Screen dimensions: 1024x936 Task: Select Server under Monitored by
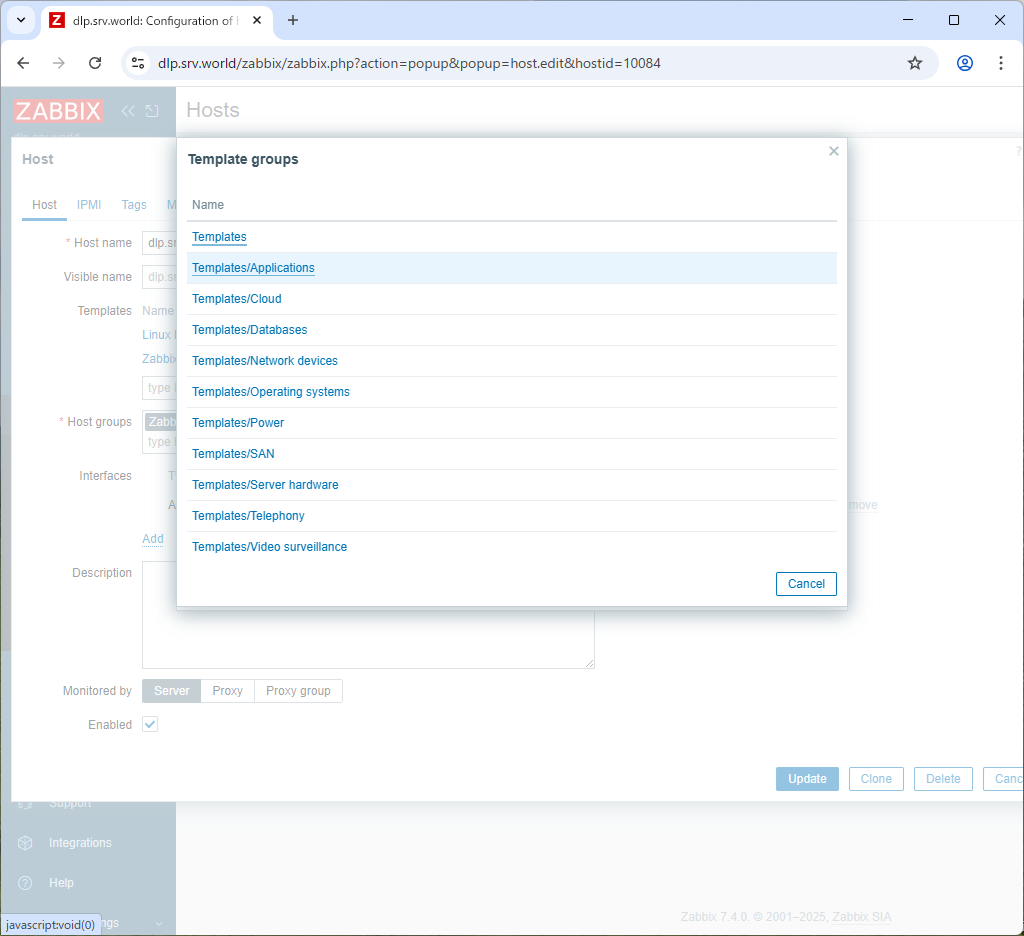171,691
